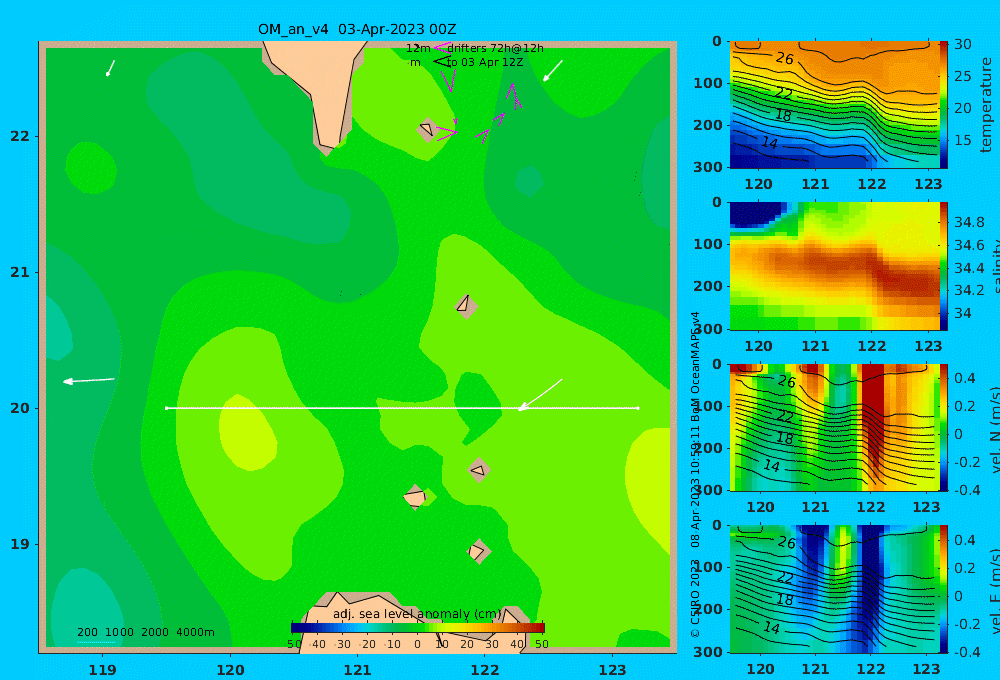This screenshot has height=680, width=1000.
Task: Click latitude label 19 on map axis
Action: tap(20, 544)
